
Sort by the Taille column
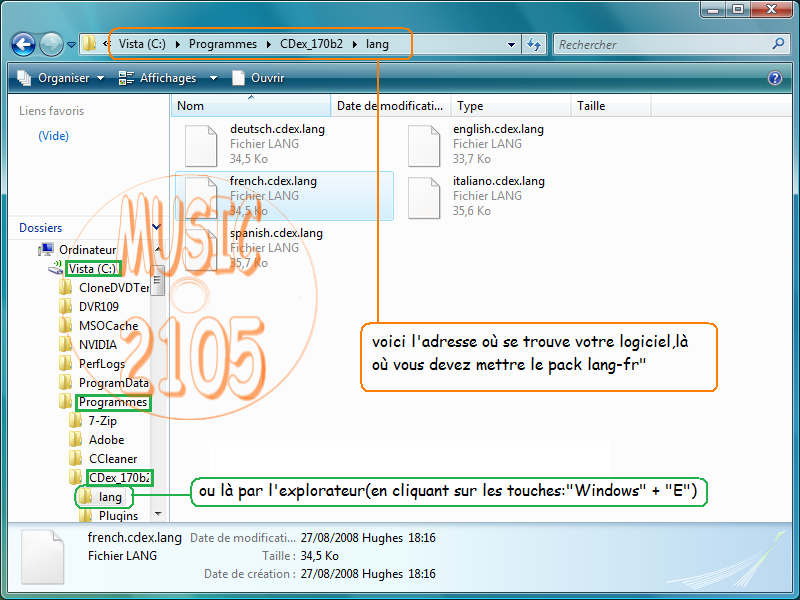point(610,106)
